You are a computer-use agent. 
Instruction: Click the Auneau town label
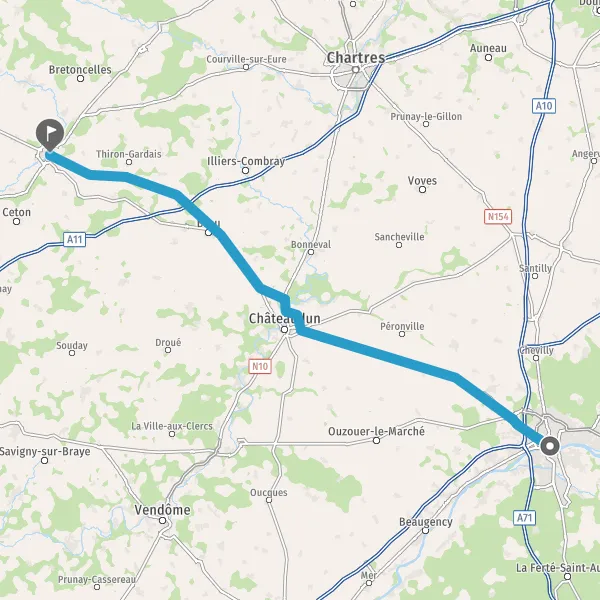click(488, 48)
